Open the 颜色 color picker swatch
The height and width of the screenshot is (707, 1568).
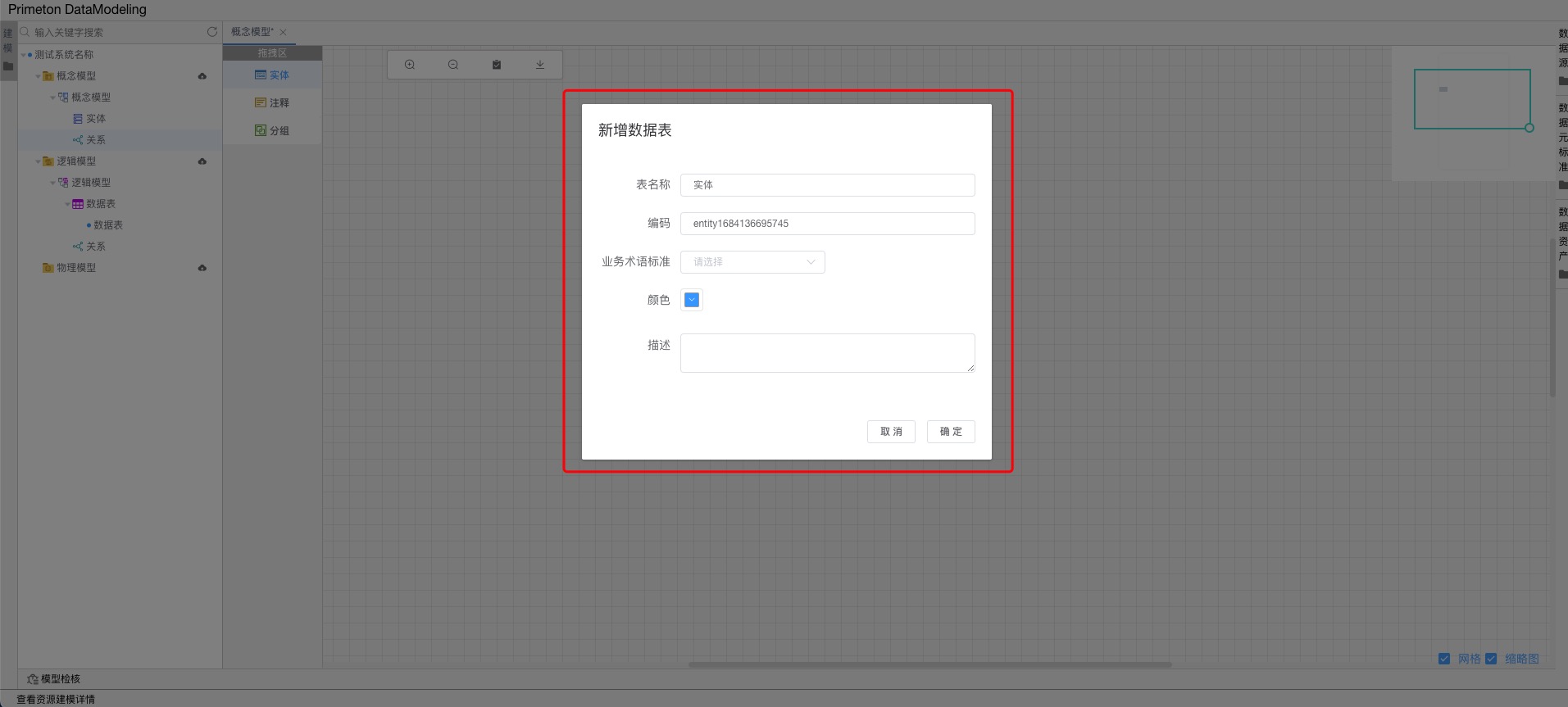(x=692, y=300)
